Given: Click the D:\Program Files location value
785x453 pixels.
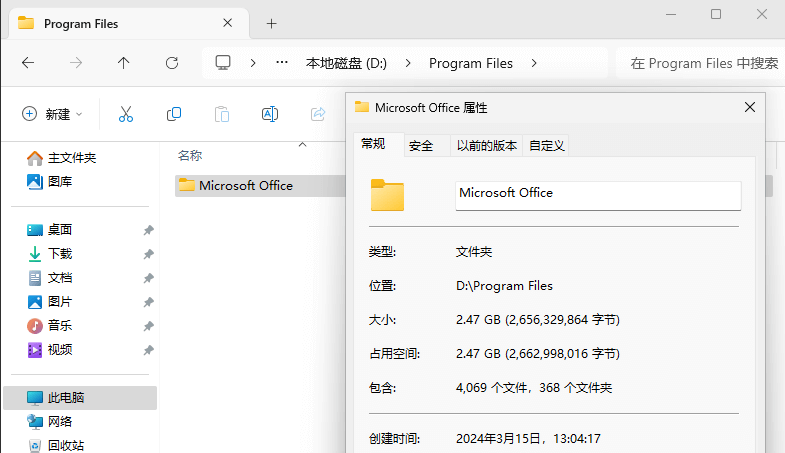Looking at the screenshot, I should (x=504, y=286).
